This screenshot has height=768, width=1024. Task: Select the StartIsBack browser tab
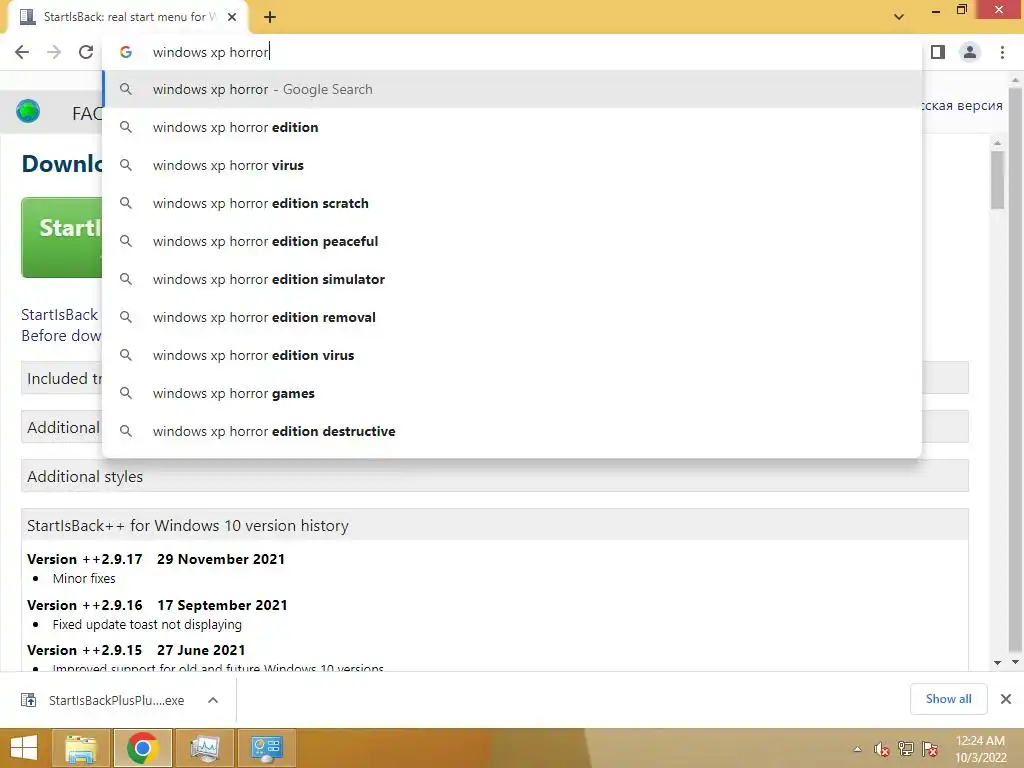(x=127, y=17)
